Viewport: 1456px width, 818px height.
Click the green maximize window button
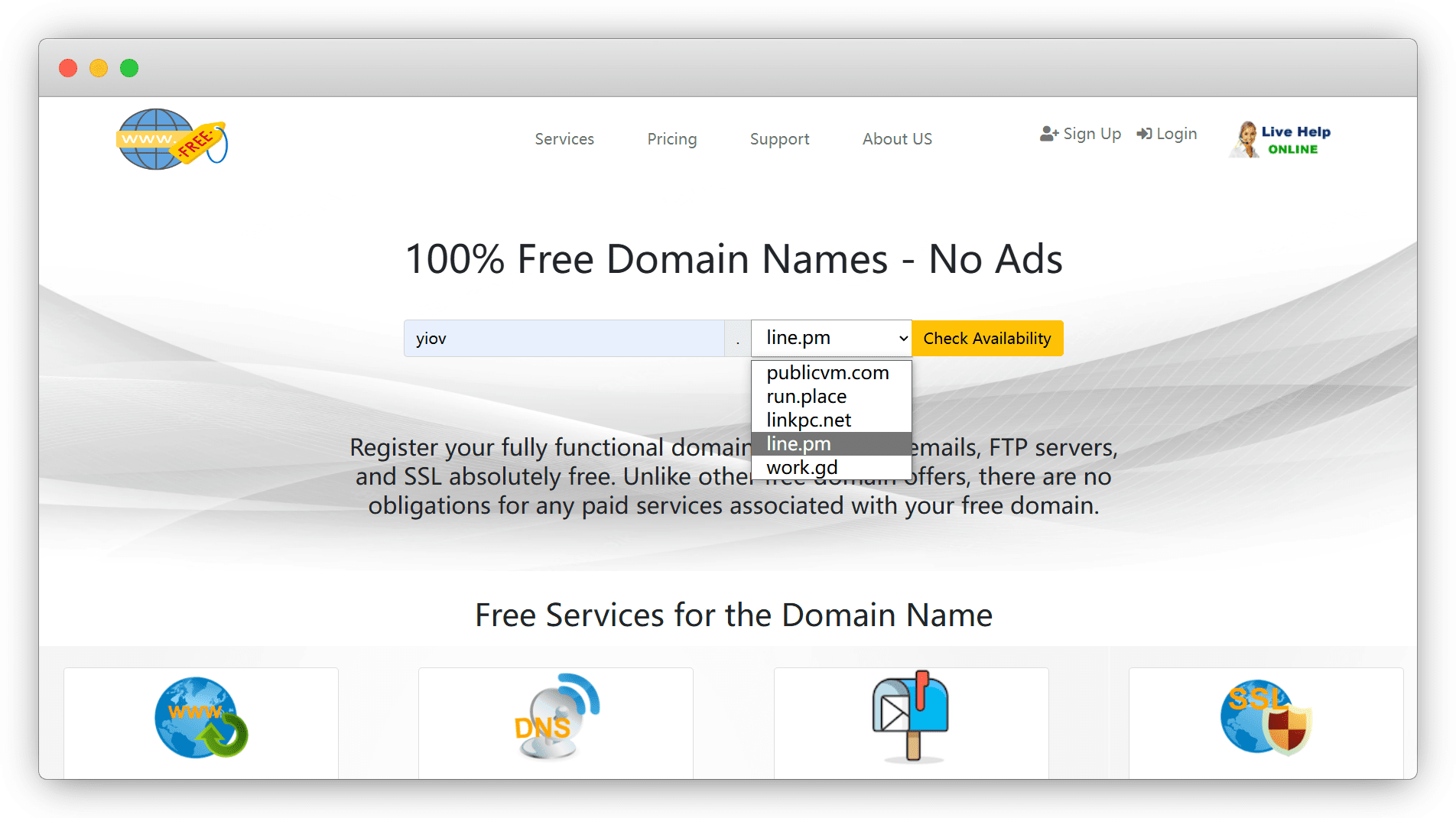coord(129,68)
